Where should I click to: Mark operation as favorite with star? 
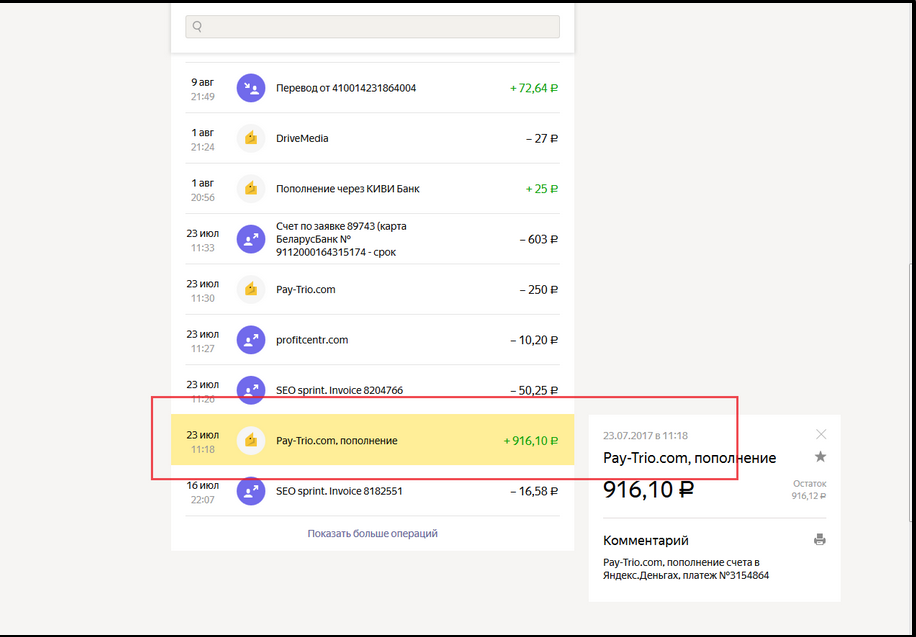click(821, 457)
